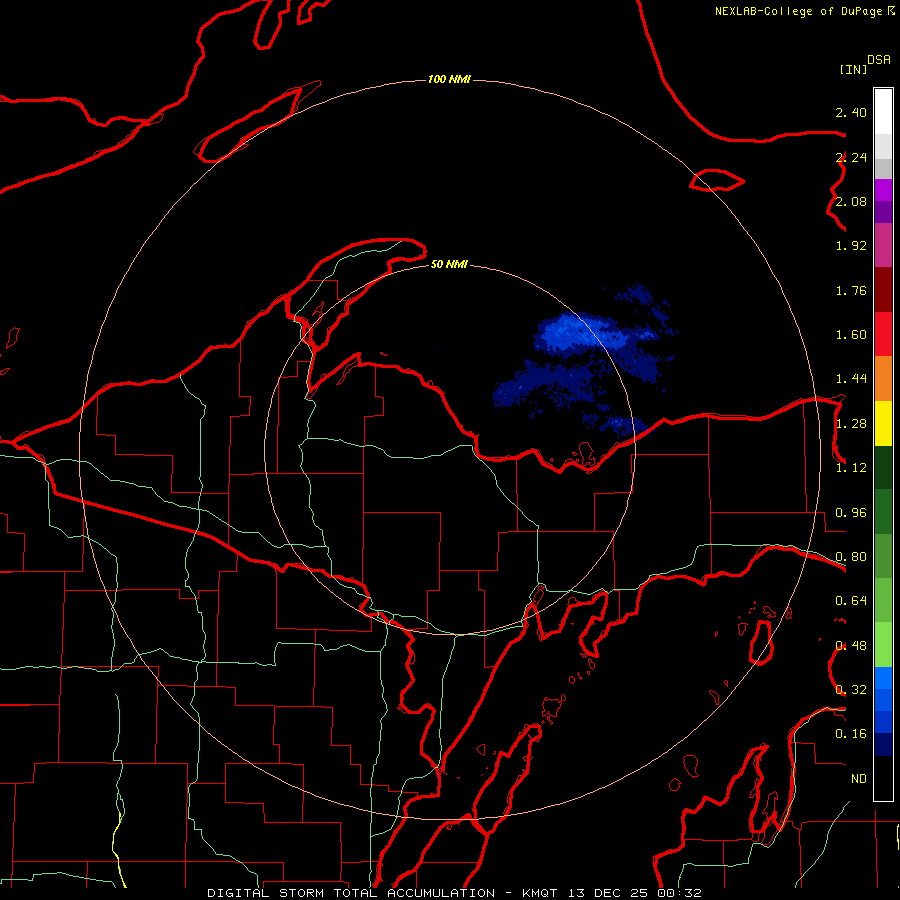Pick the yellow legend swatch near 1.28

point(883,423)
